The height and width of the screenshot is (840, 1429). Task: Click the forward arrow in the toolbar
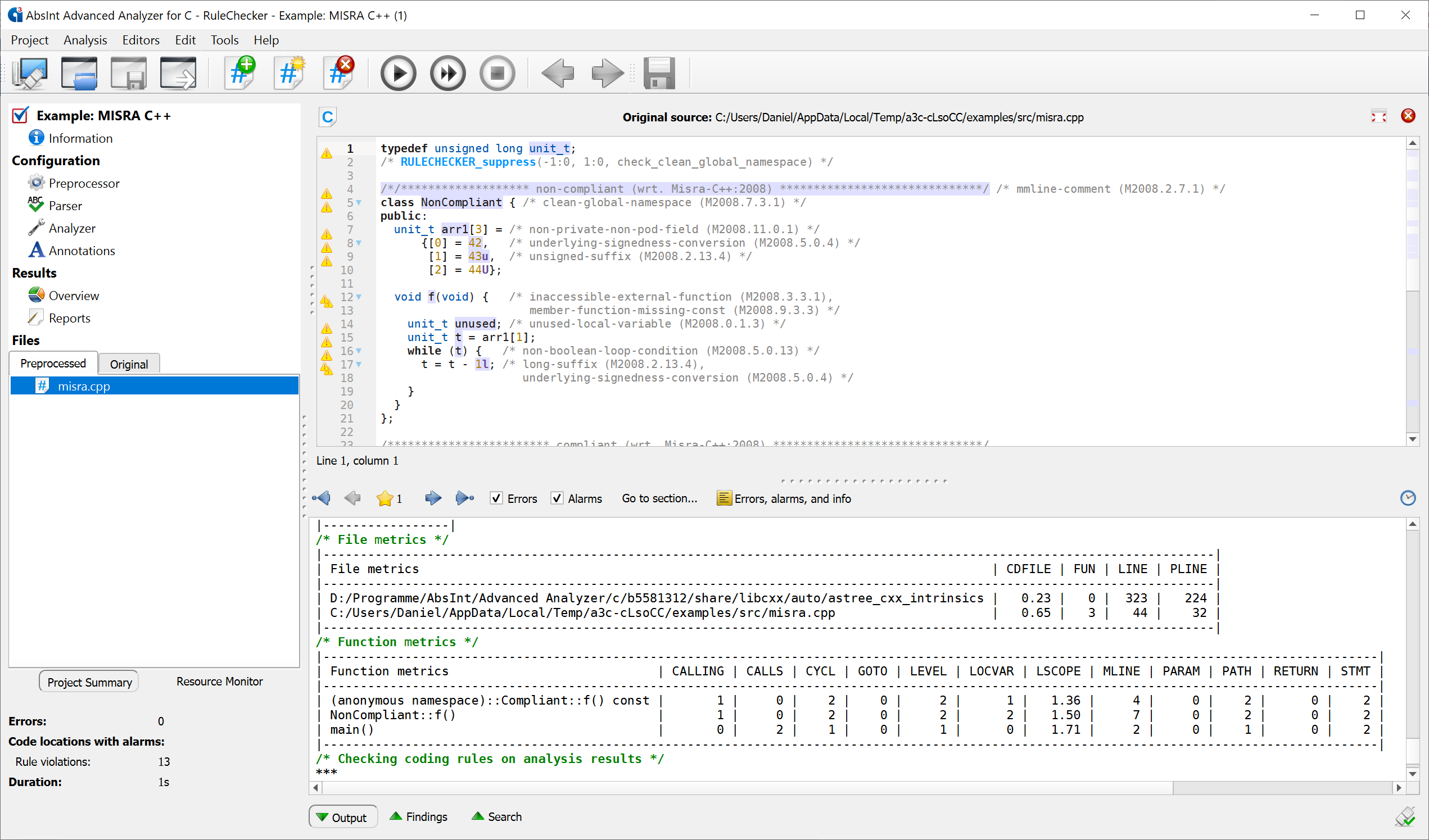(x=607, y=73)
